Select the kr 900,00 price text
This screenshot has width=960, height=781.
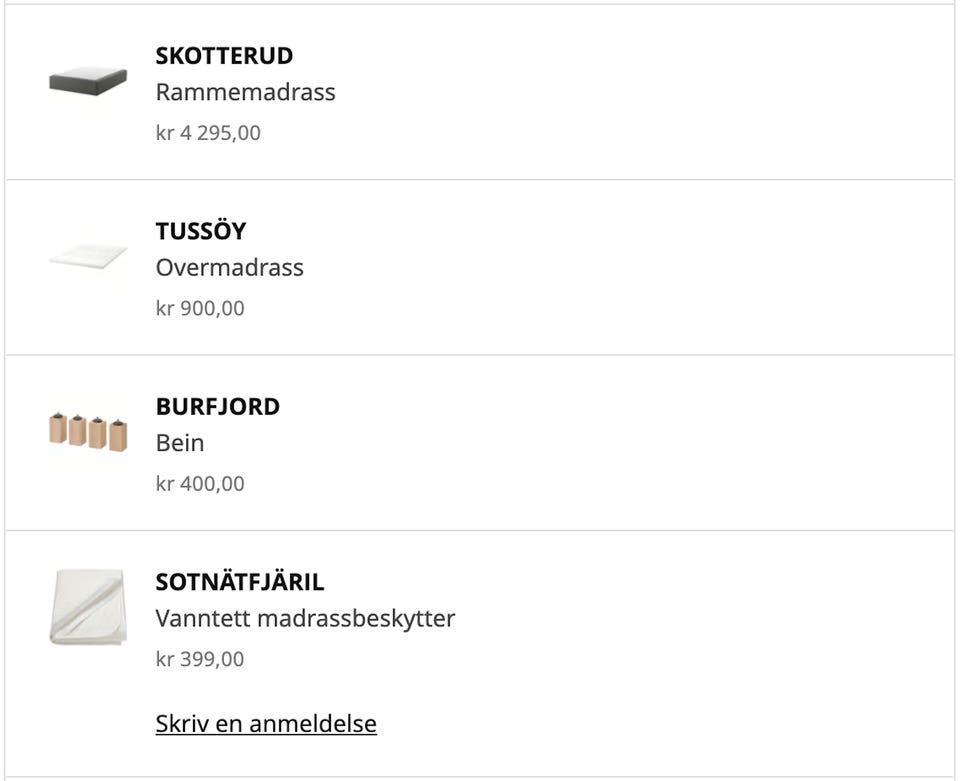click(x=200, y=308)
